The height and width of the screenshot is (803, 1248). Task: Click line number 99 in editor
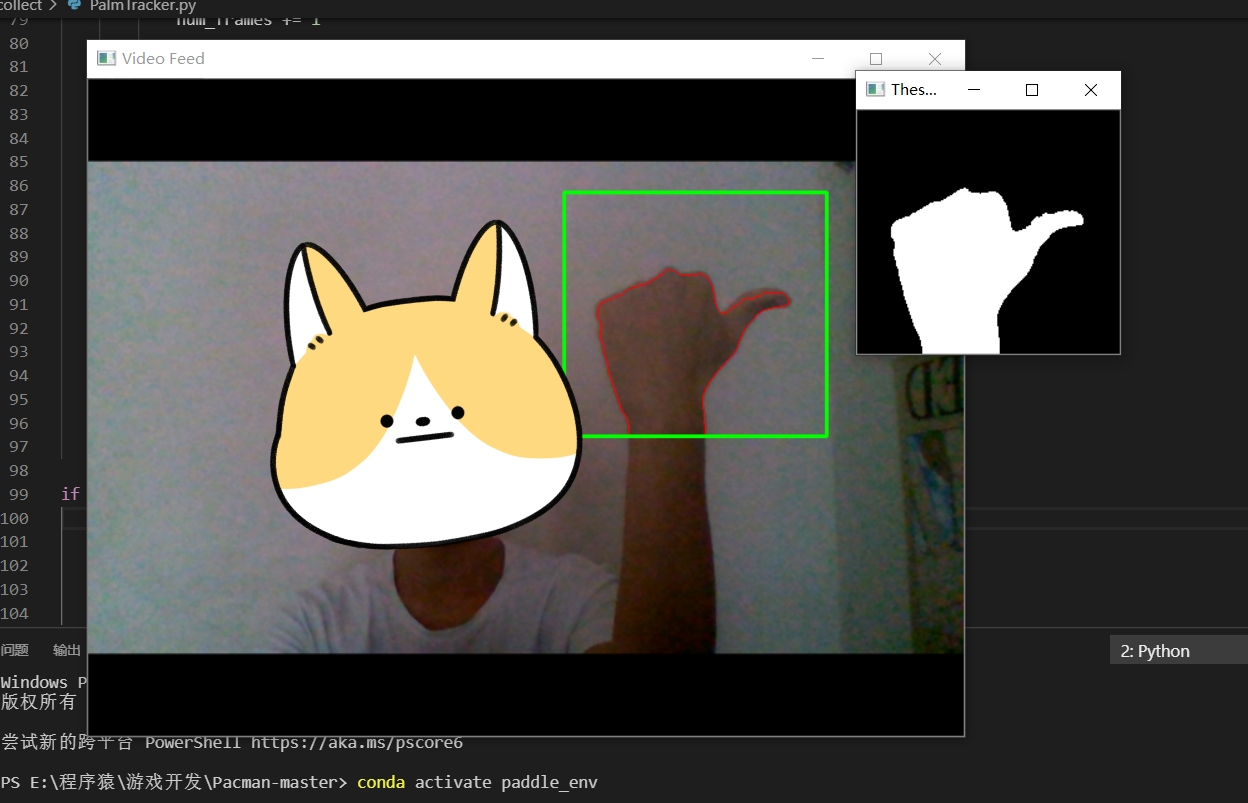(x=18, y=494)
